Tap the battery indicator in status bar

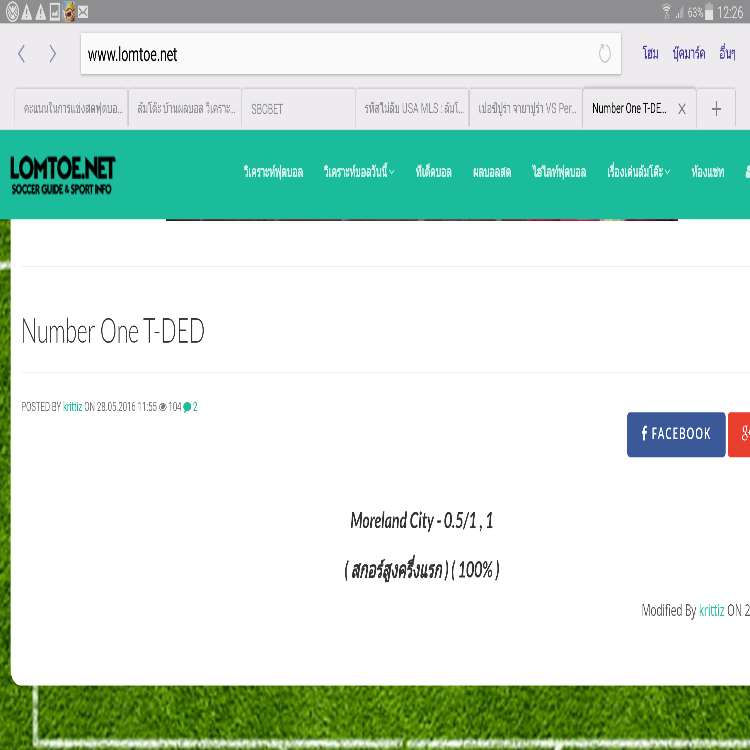pos(709,11)
